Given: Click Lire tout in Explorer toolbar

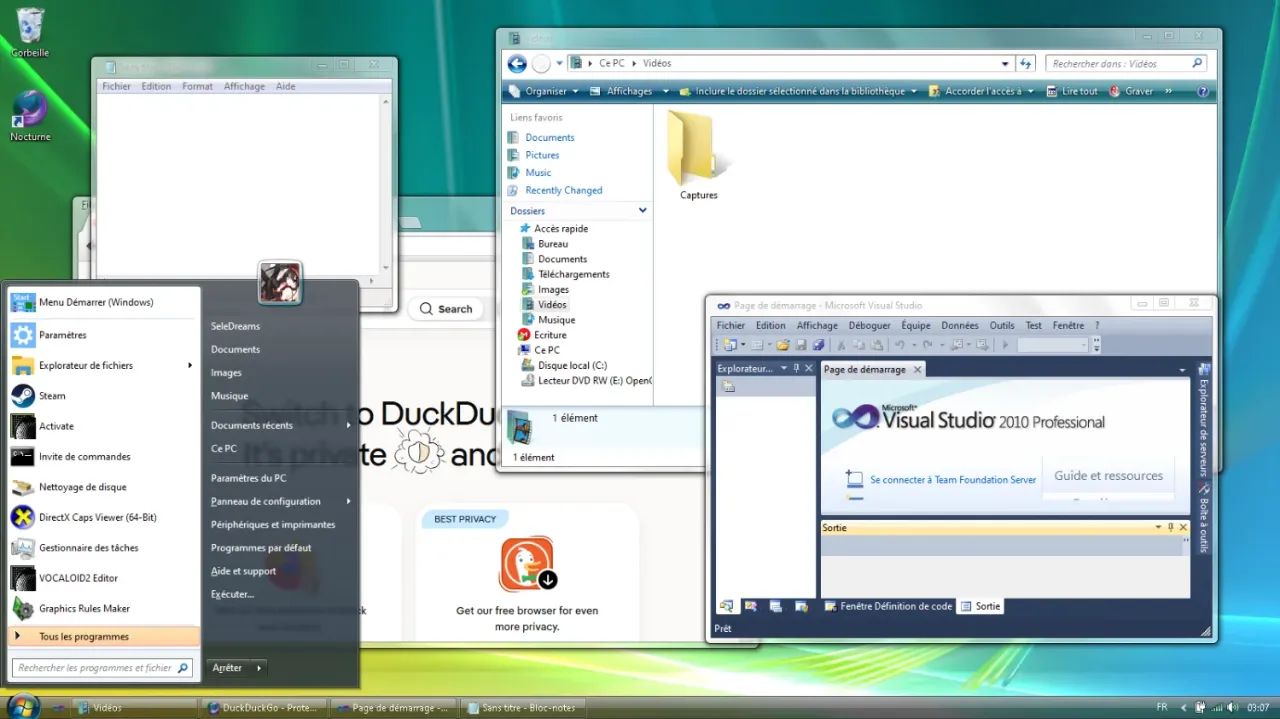Looking at the screenshot, I should pyautogui.click(x=1072, y=91).
